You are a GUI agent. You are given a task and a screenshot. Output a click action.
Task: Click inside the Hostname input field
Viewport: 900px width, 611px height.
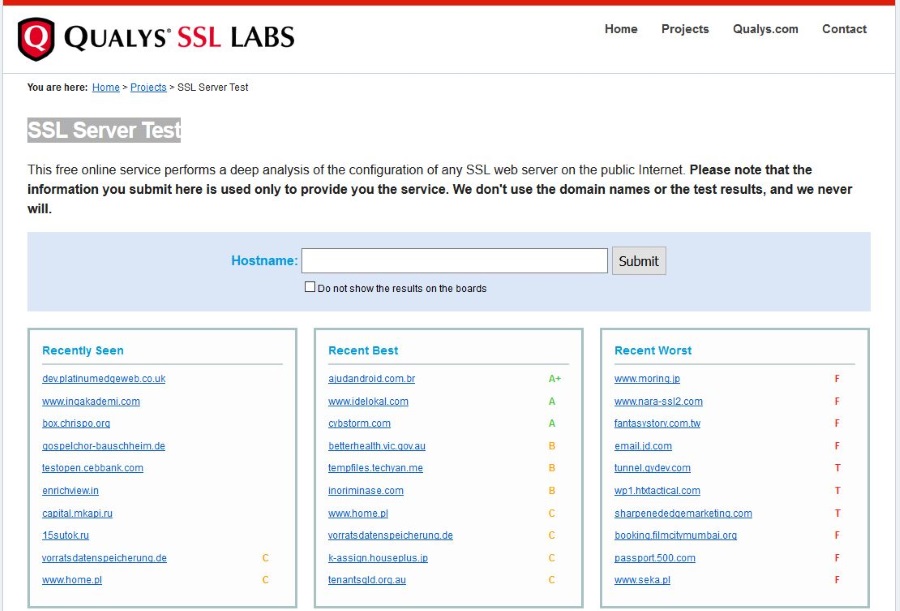point(455,260)
